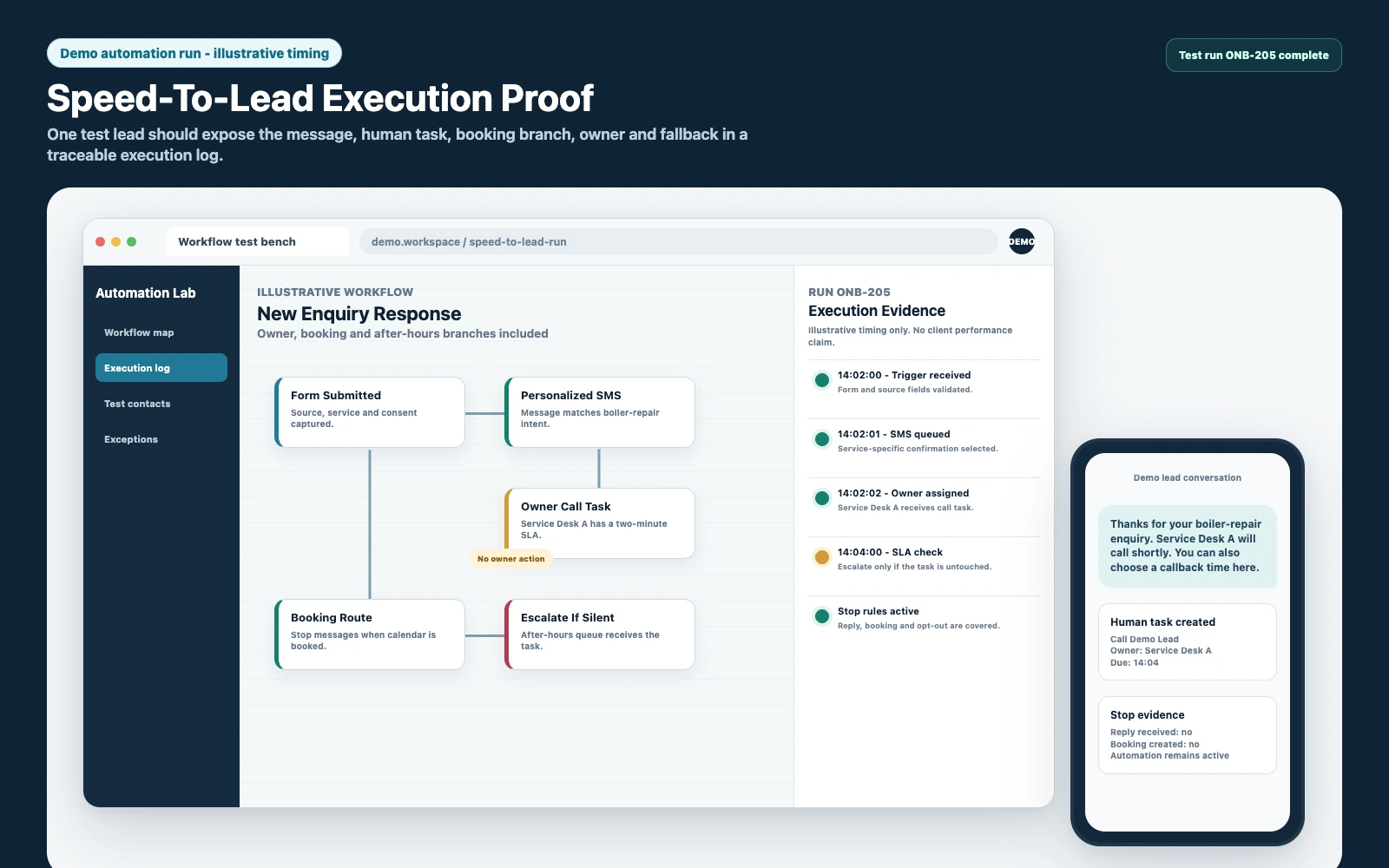This screenshot has height=868, width=1389.
Task: Click green status dot for Trigger received
Action: pyautogui.click(x=821, y=380)
